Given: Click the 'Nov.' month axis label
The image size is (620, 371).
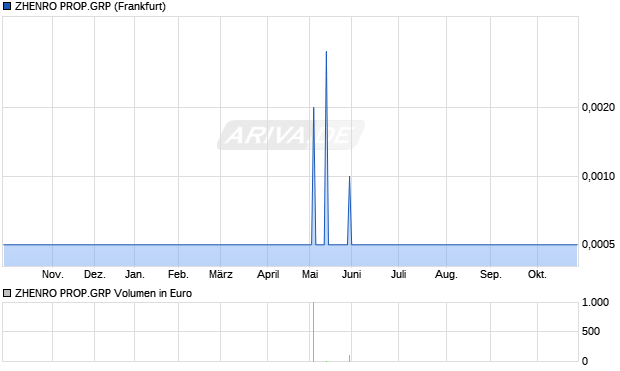Looking at the screenshot, I should (x=53, y=274).
